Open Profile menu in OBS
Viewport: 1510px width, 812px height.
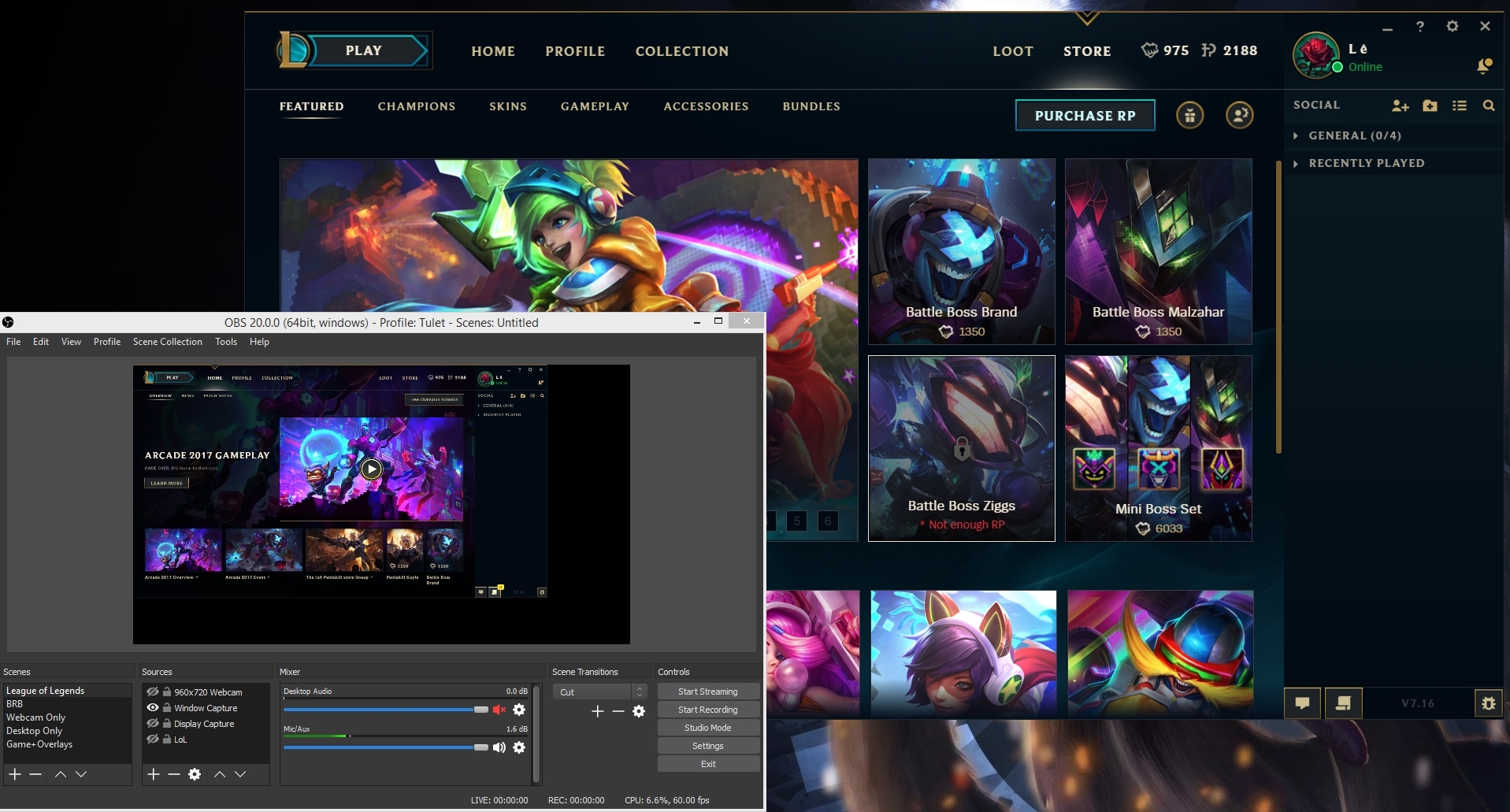pyautogui.click(x=107, y=342)
